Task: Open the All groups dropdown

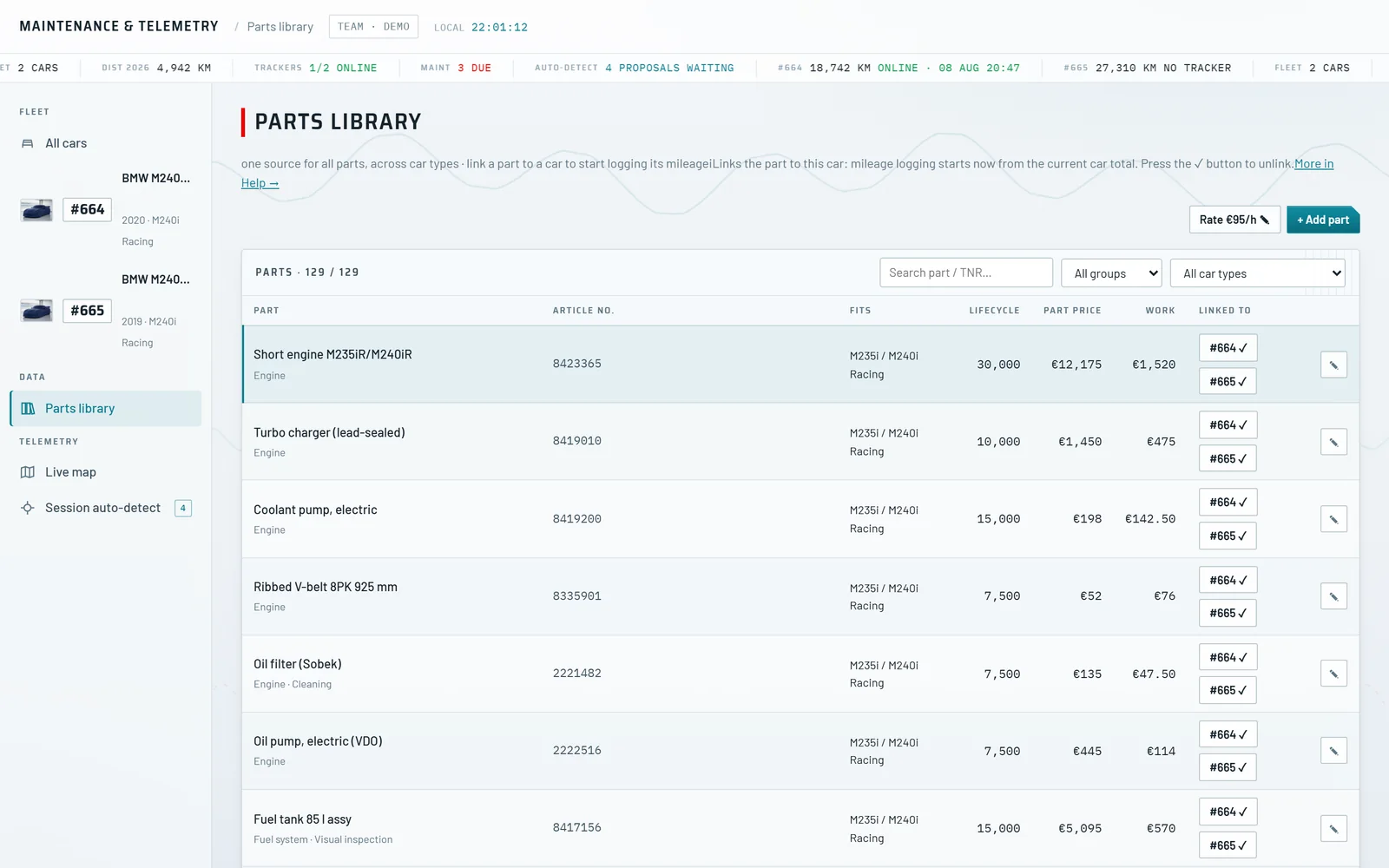Action: pos(1111,273)
